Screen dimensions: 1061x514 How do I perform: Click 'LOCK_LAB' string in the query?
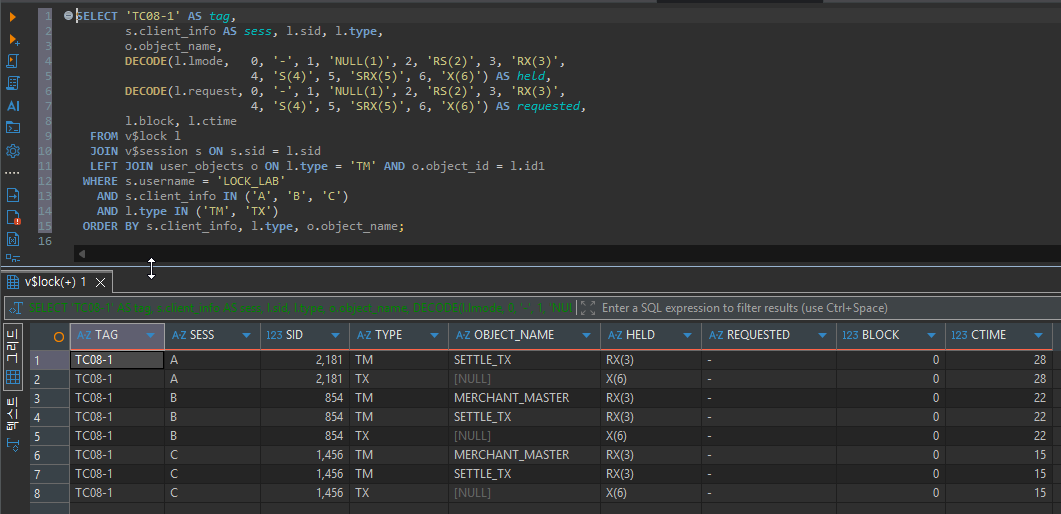(251, 181)
